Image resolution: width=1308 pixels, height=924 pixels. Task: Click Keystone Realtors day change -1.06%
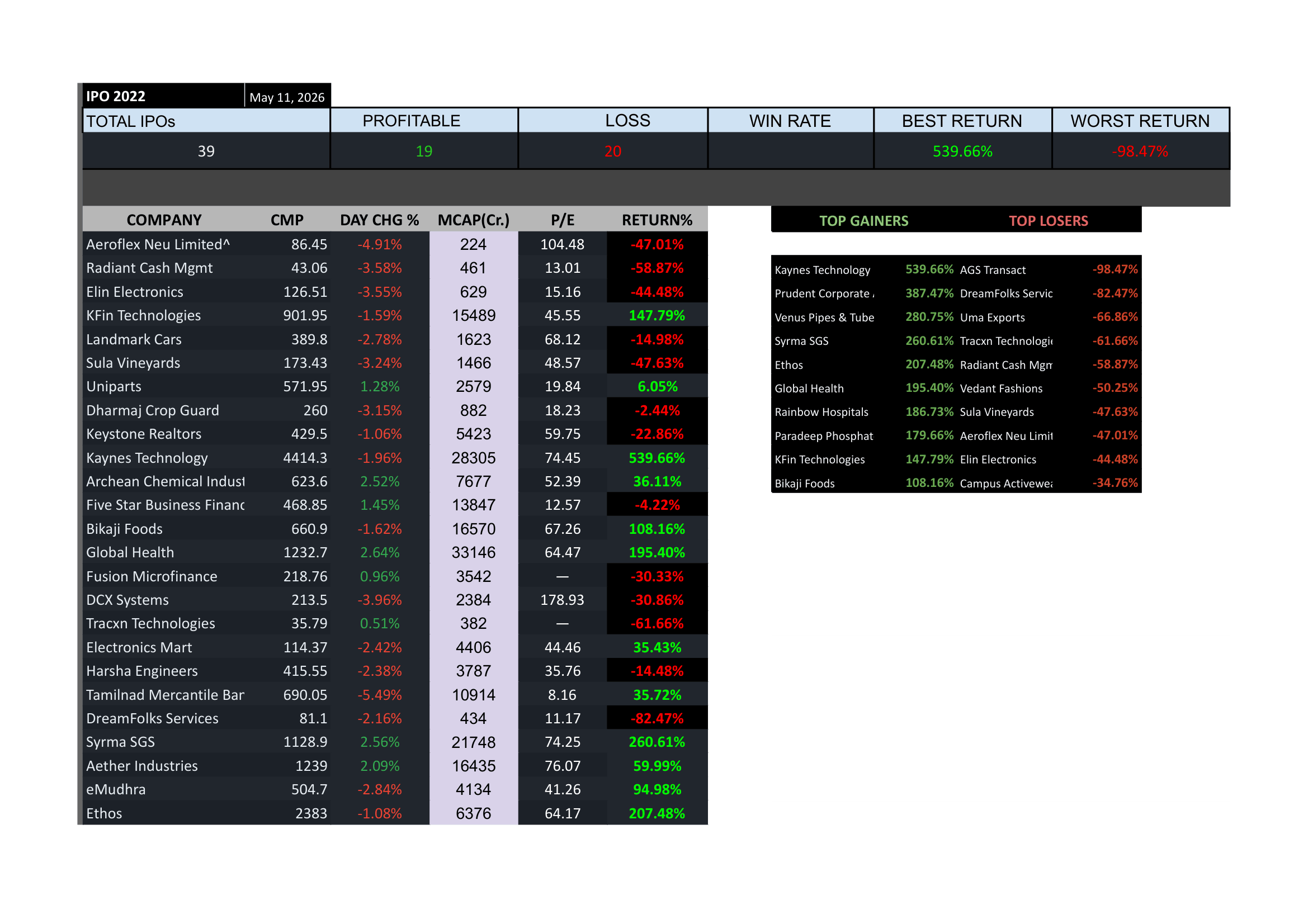(379, 434)
